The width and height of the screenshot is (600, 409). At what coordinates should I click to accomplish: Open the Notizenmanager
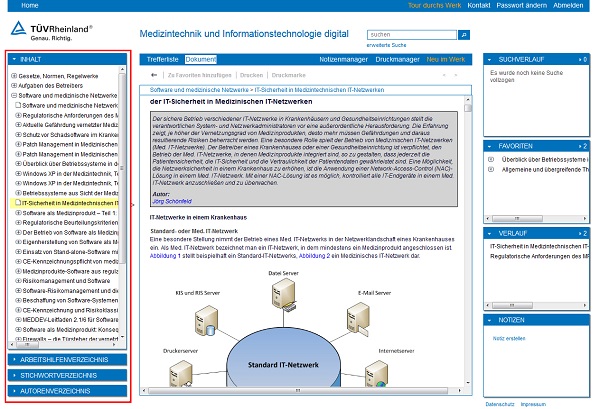coord(343,59)
